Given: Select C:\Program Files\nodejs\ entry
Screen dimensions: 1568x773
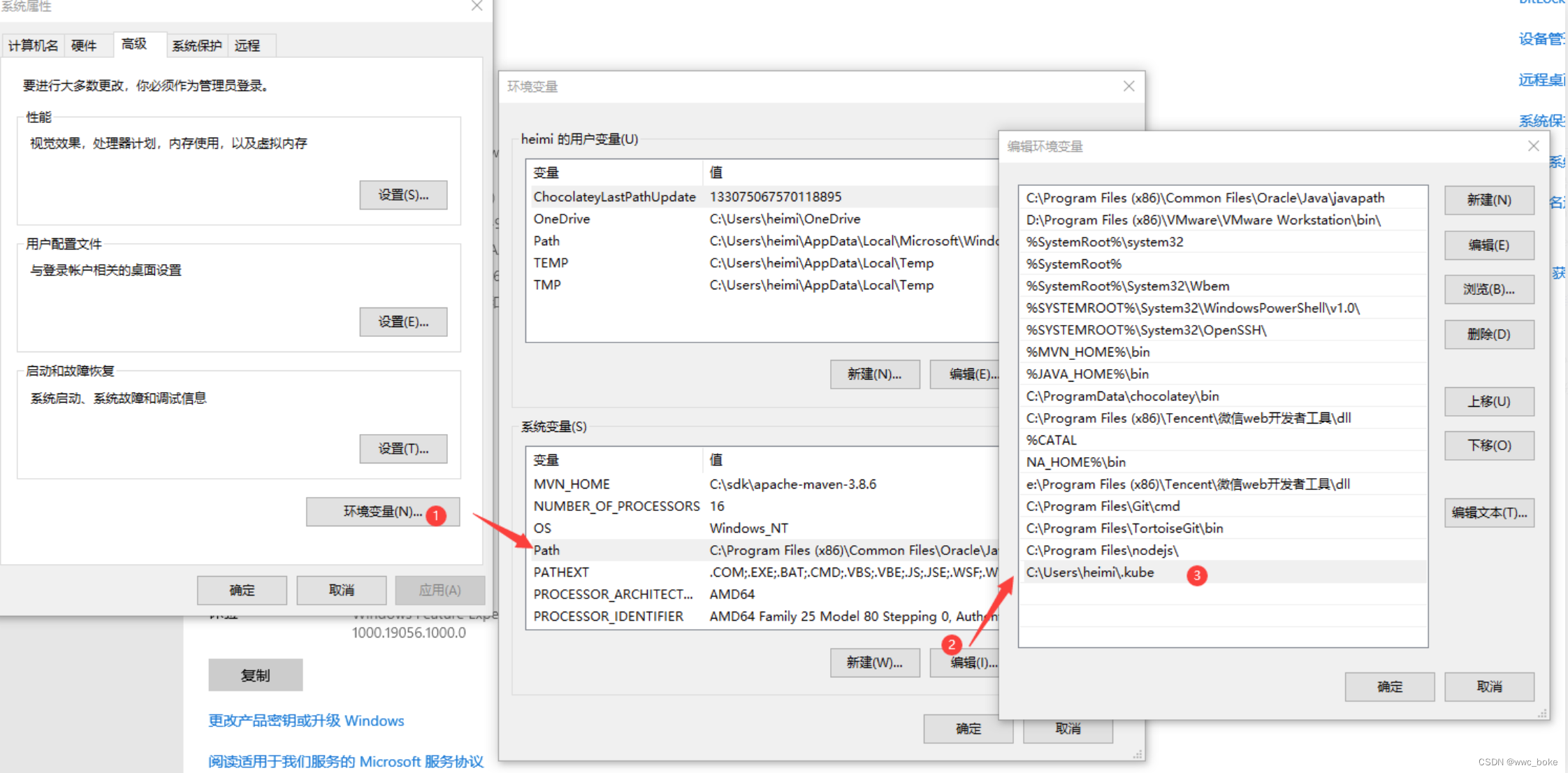Looking at the screenshot, I should tap(1223, 550).
